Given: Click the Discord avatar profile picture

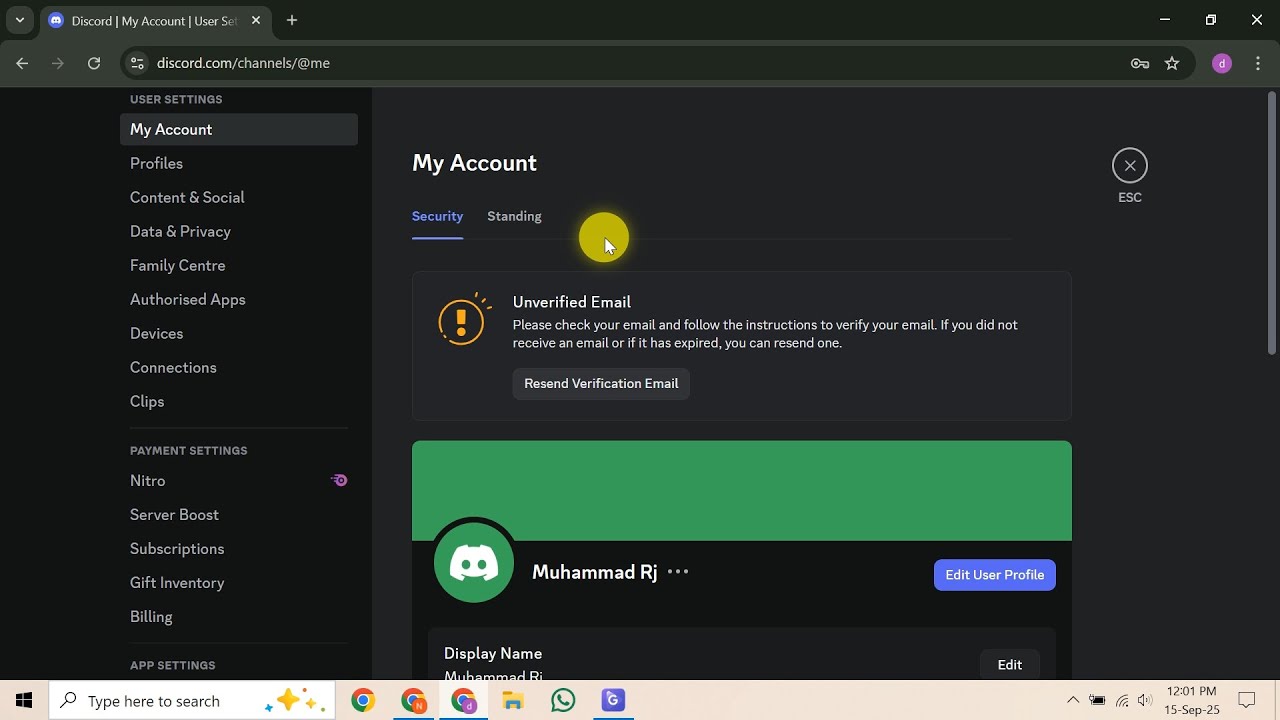Looking at the screenshot, I should [474, 562].
